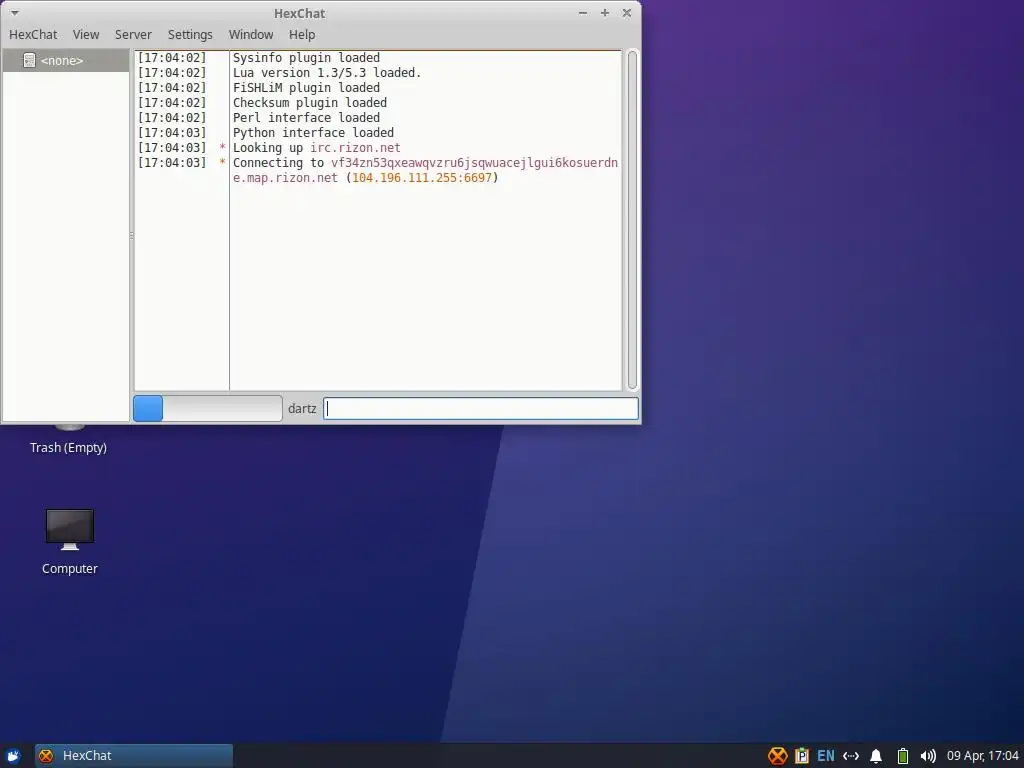Select the Computer desktop icon
Viewport: 1024px width, 768px height.
click(70, 541)
